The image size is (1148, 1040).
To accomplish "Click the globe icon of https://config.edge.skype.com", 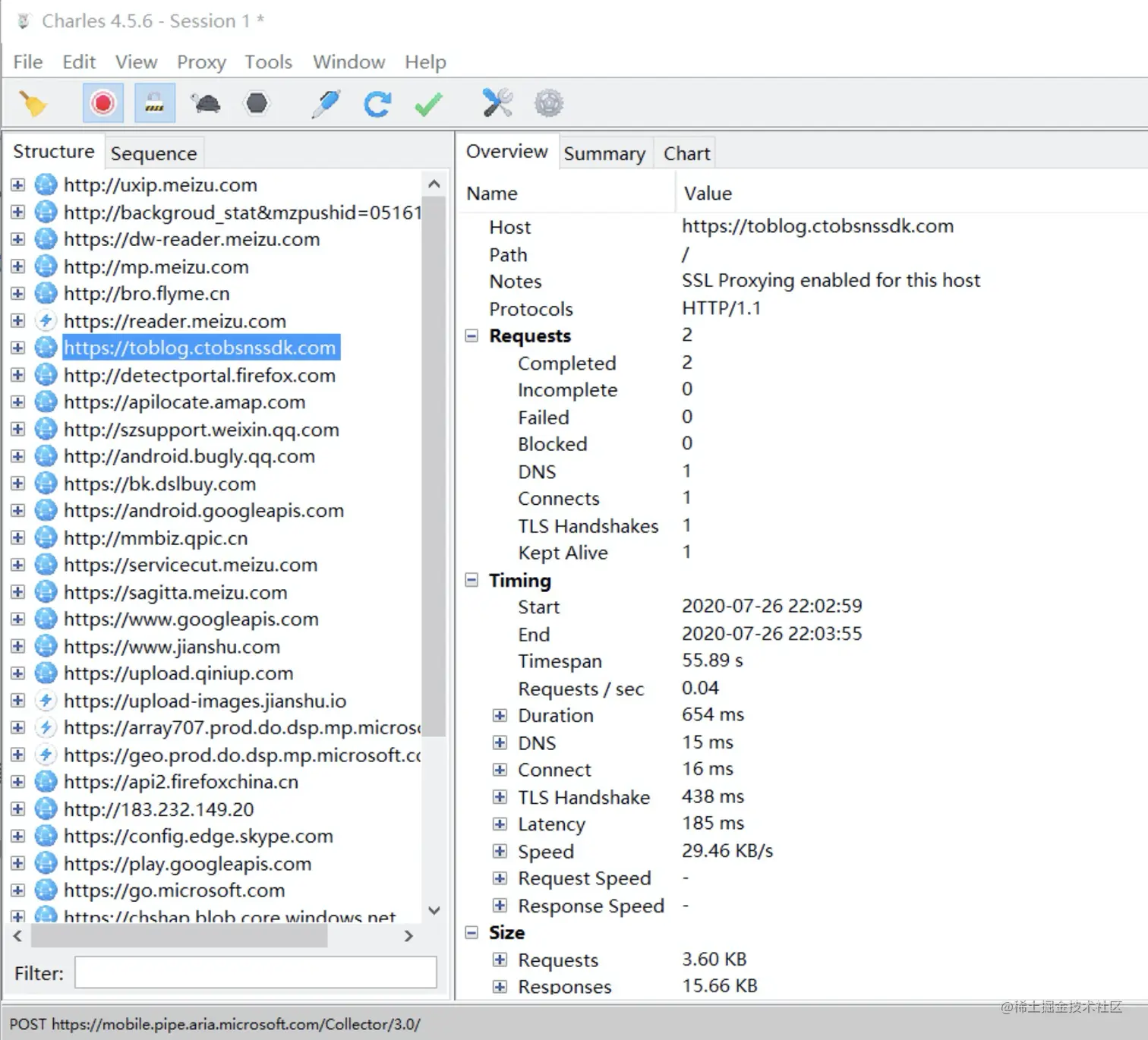I will (x=46, y=836).
